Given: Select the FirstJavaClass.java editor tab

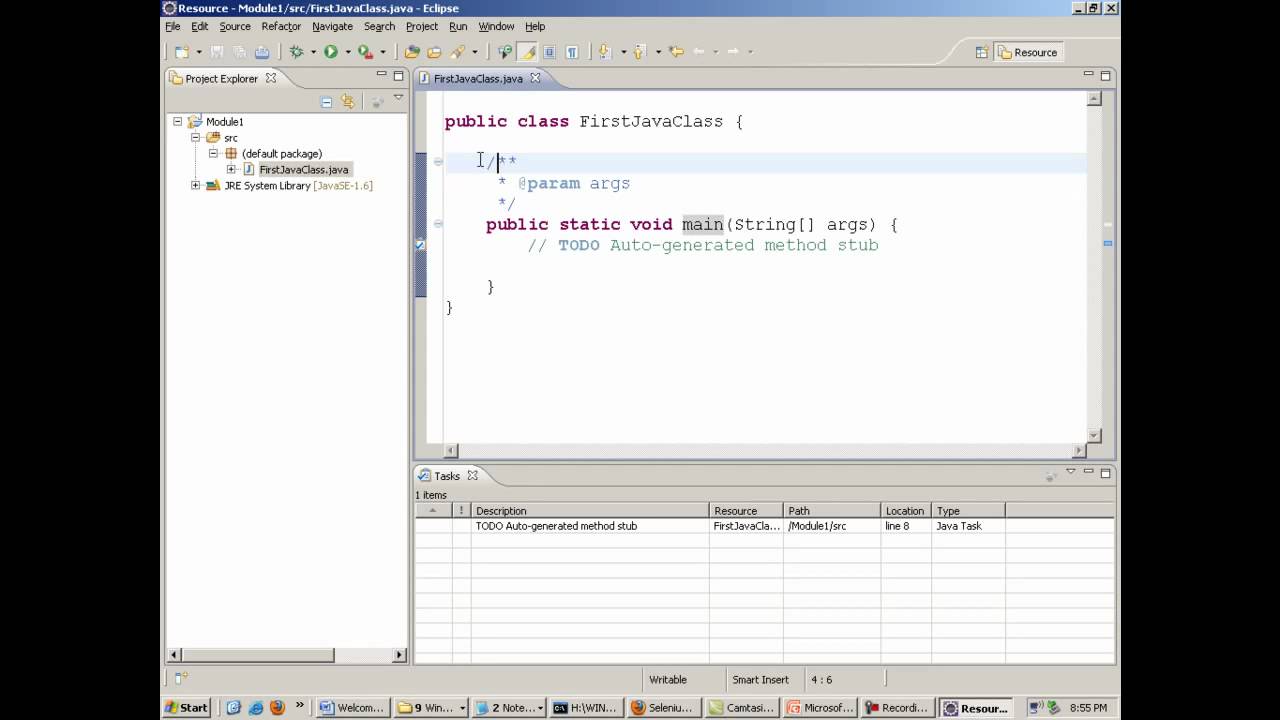Looking at the screenshot, I should pyautogui.click(x=478, y=78).
